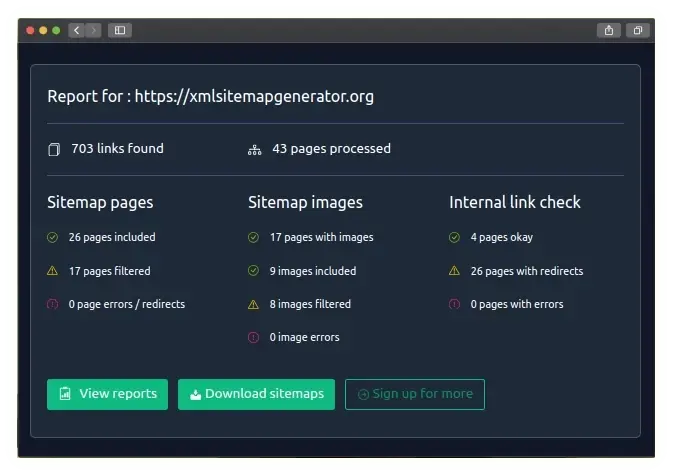Click warning icon for 26 pages with redirects
Screen dimensions: 673x476
click(454, 271)
